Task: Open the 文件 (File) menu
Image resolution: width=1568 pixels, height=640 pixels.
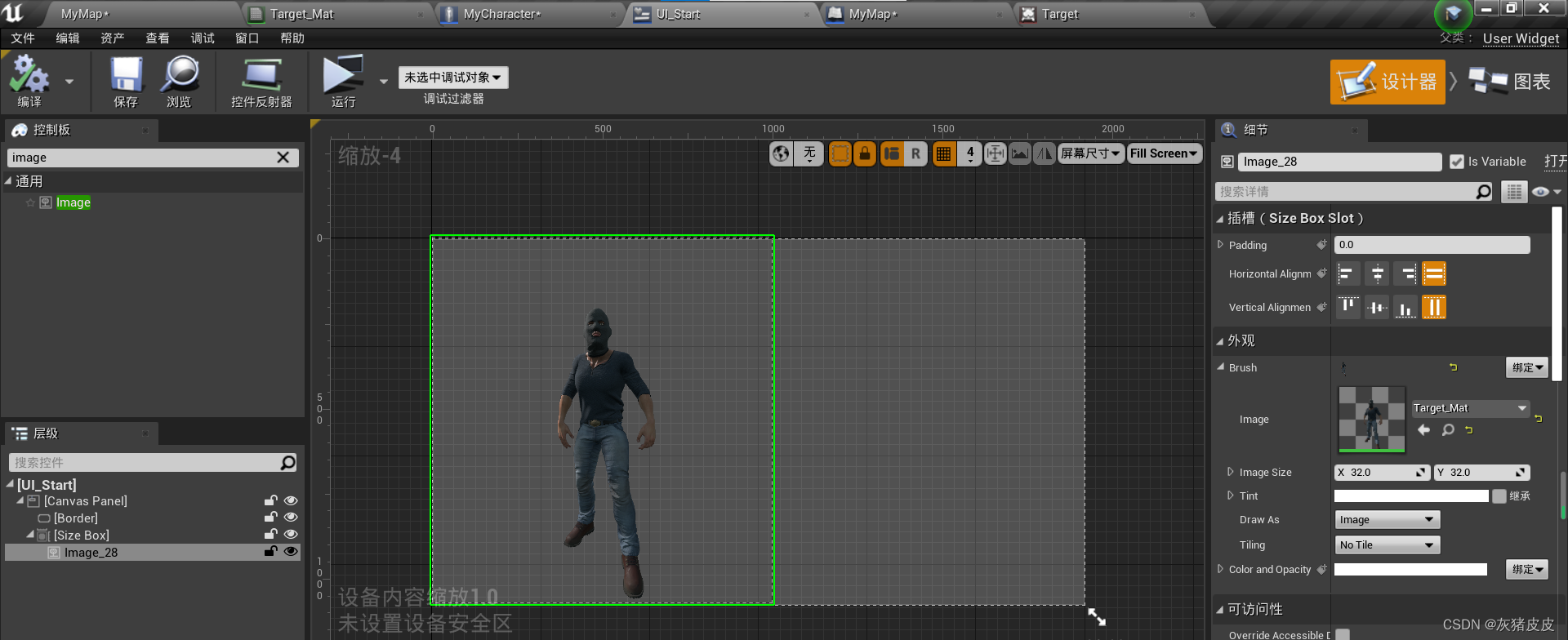Action: 23,38
